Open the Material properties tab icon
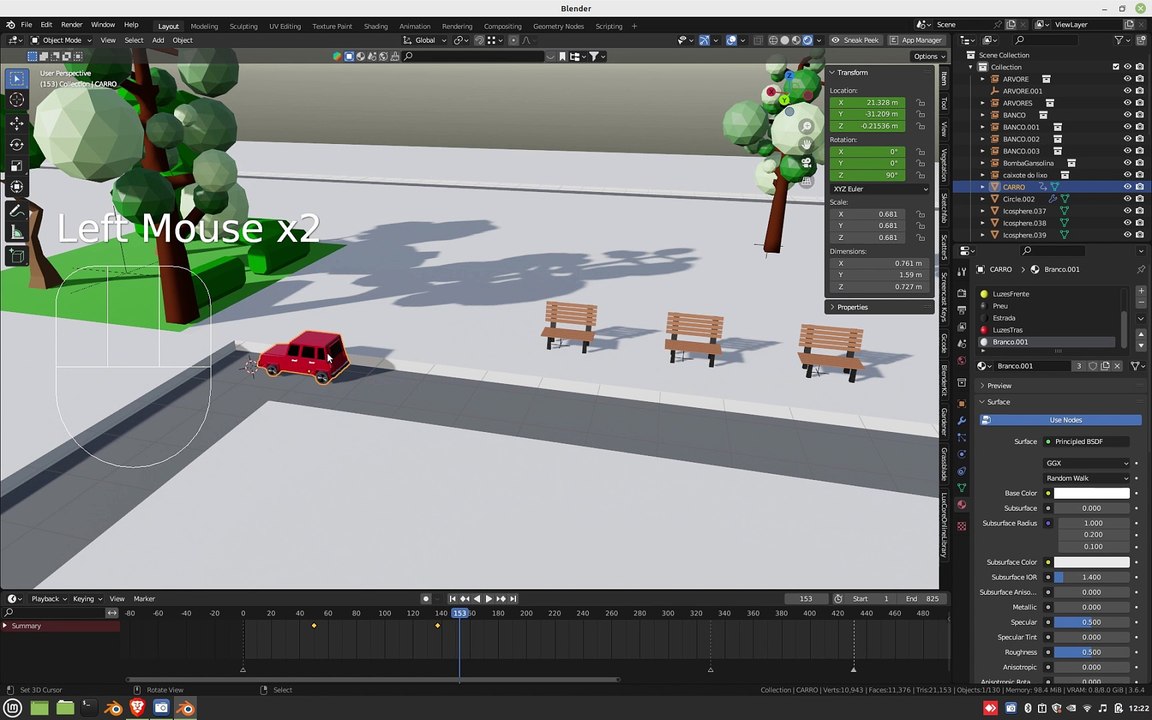Image resolution: width=1152 pixels, height=720 pixels. coord(962,505)
